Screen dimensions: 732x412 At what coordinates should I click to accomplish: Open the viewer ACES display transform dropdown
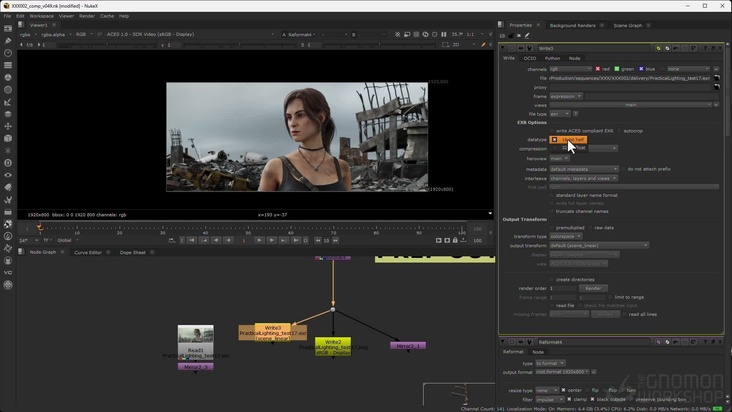190,35
